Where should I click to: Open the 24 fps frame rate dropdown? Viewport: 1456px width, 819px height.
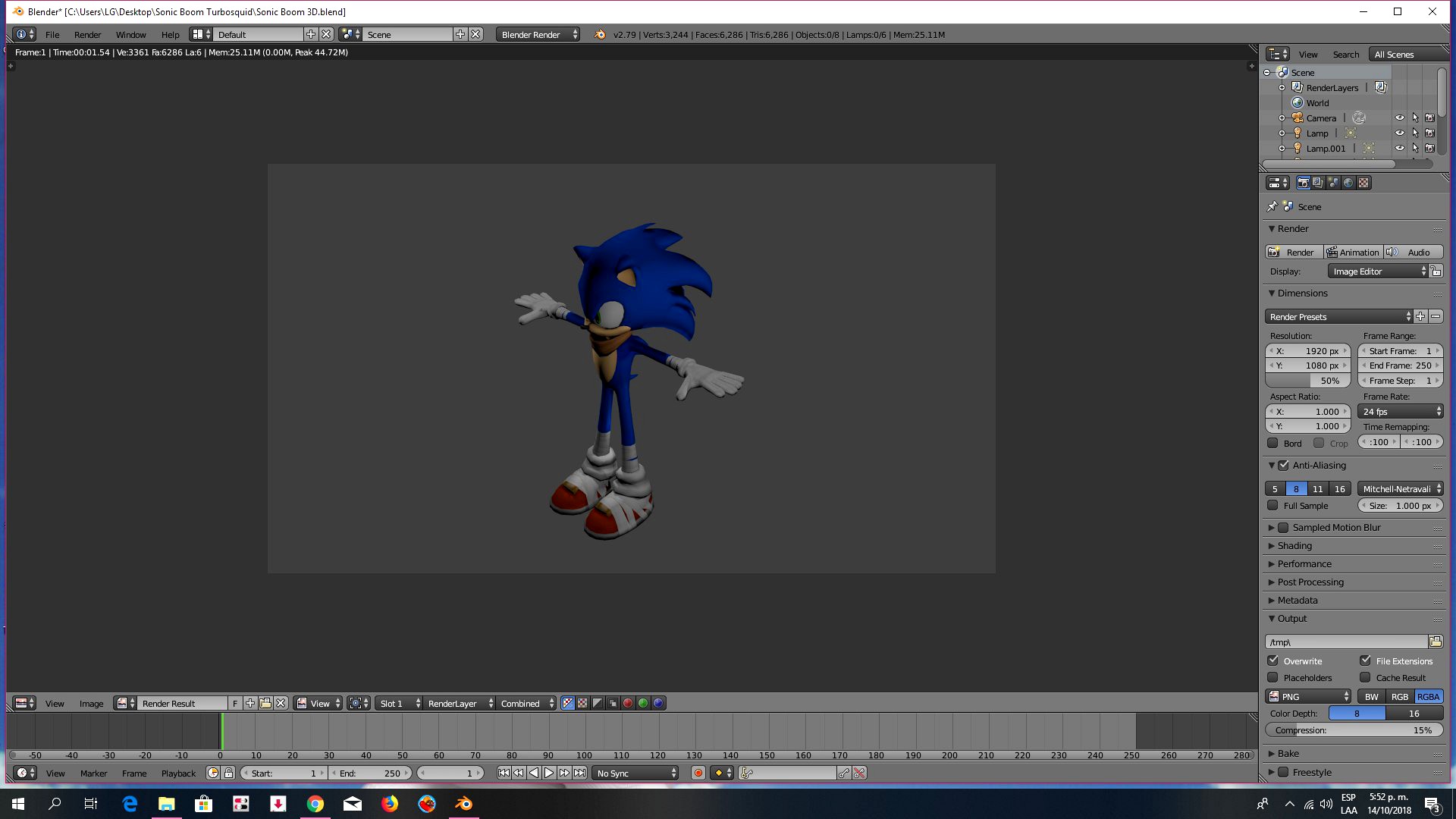point(1401,411)
